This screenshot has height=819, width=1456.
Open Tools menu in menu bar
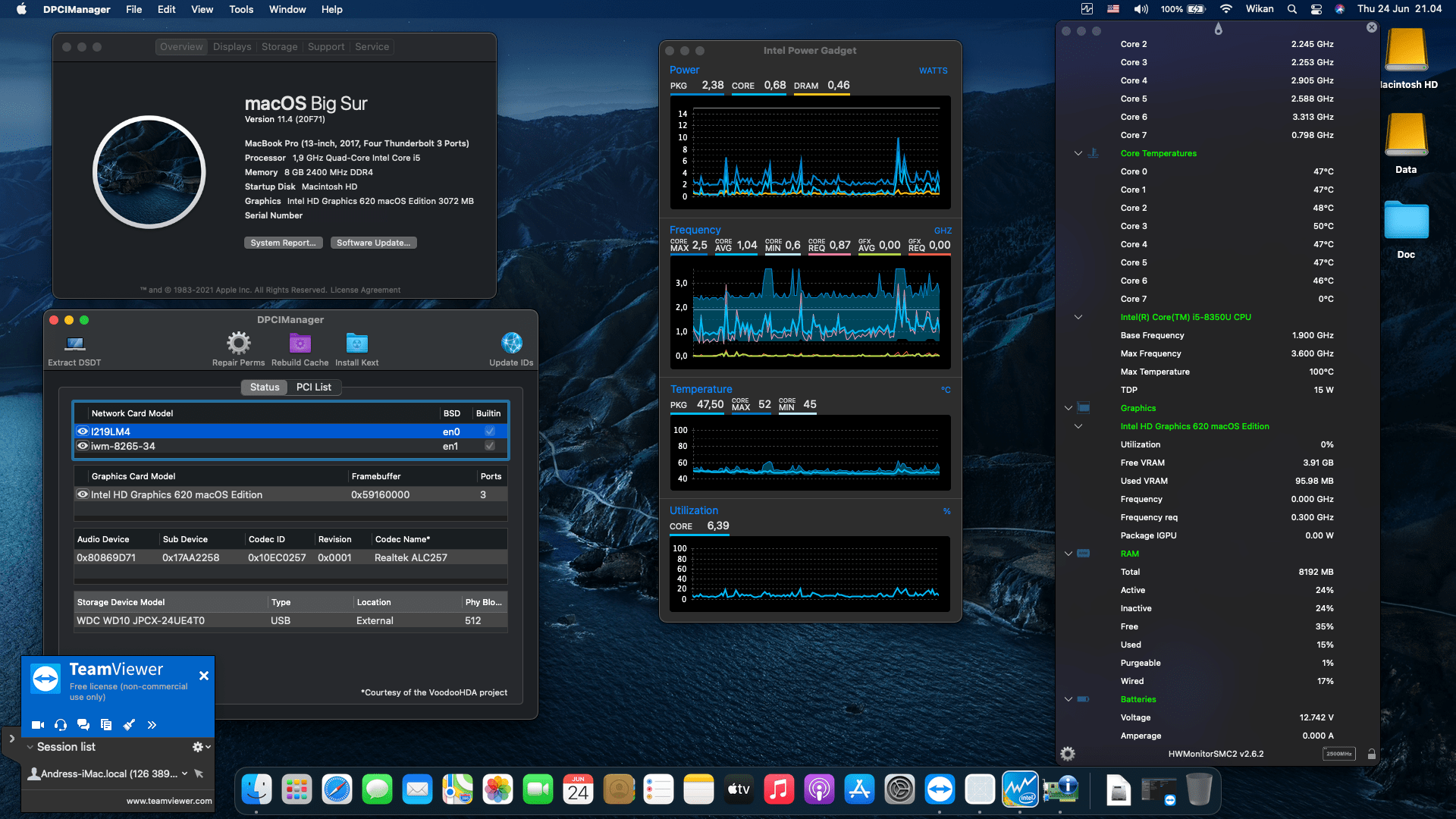coord(241,9)
